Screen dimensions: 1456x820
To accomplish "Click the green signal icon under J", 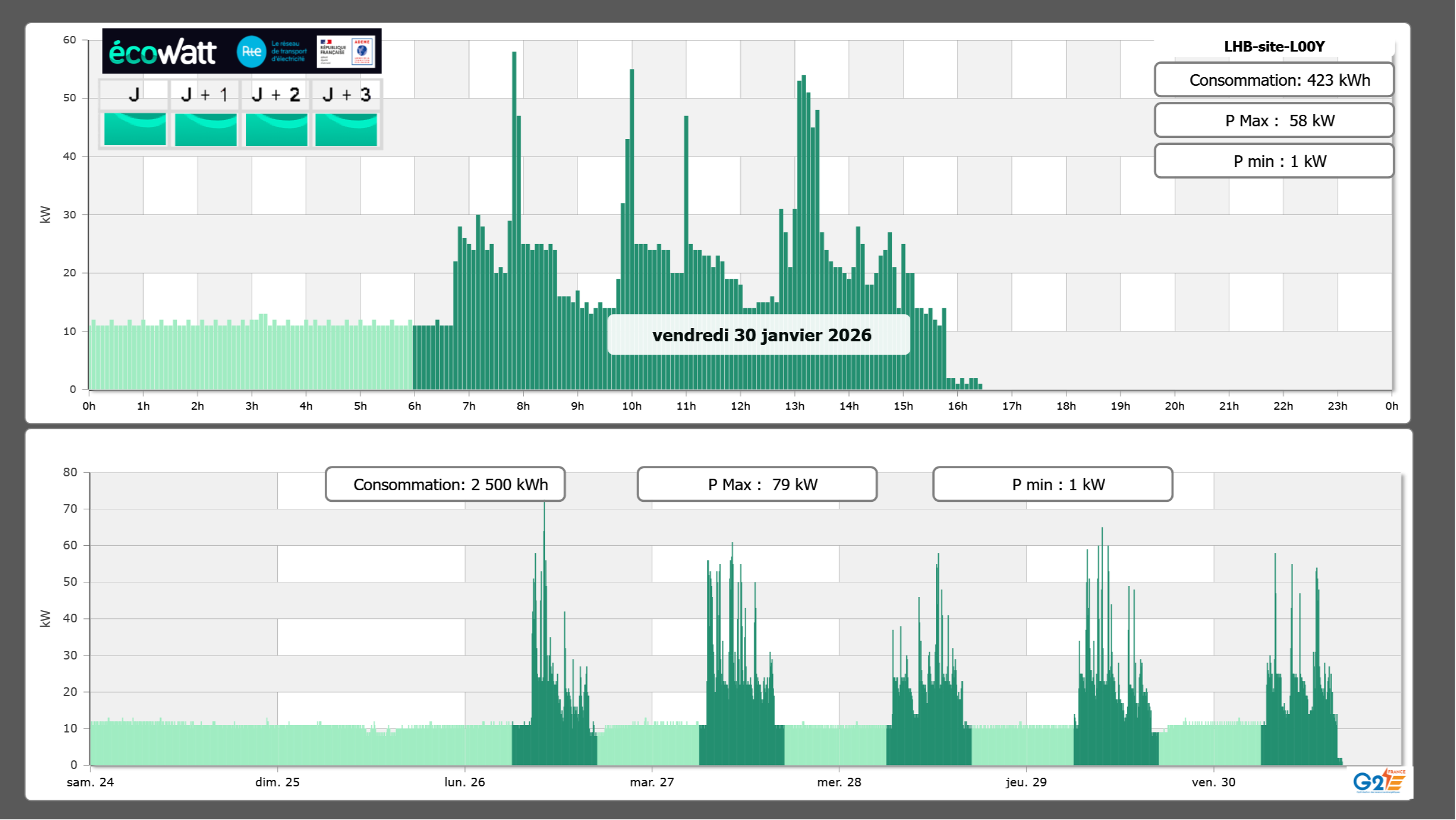I will click(135, 129).
